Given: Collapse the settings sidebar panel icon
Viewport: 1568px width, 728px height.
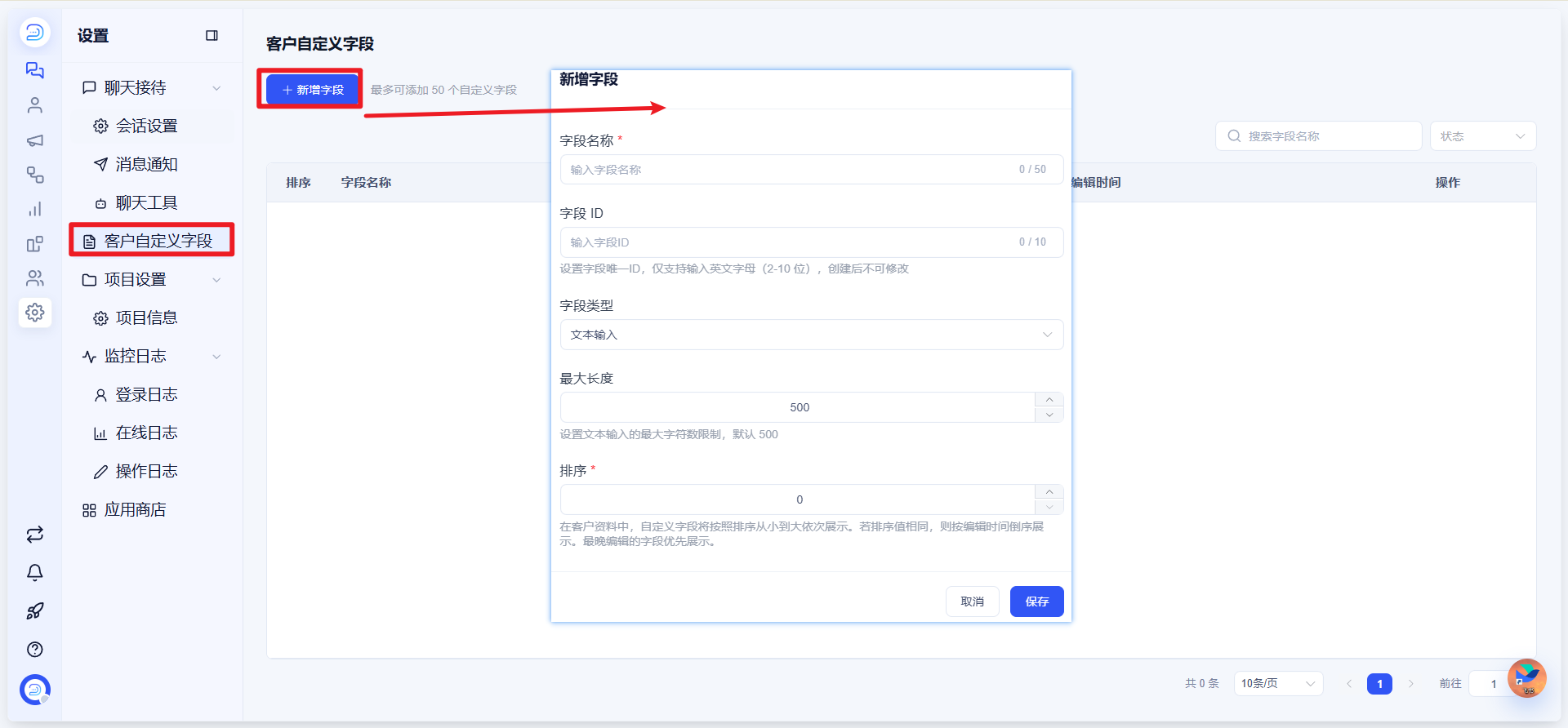Looking at the screenshot, I should [212, 35].
